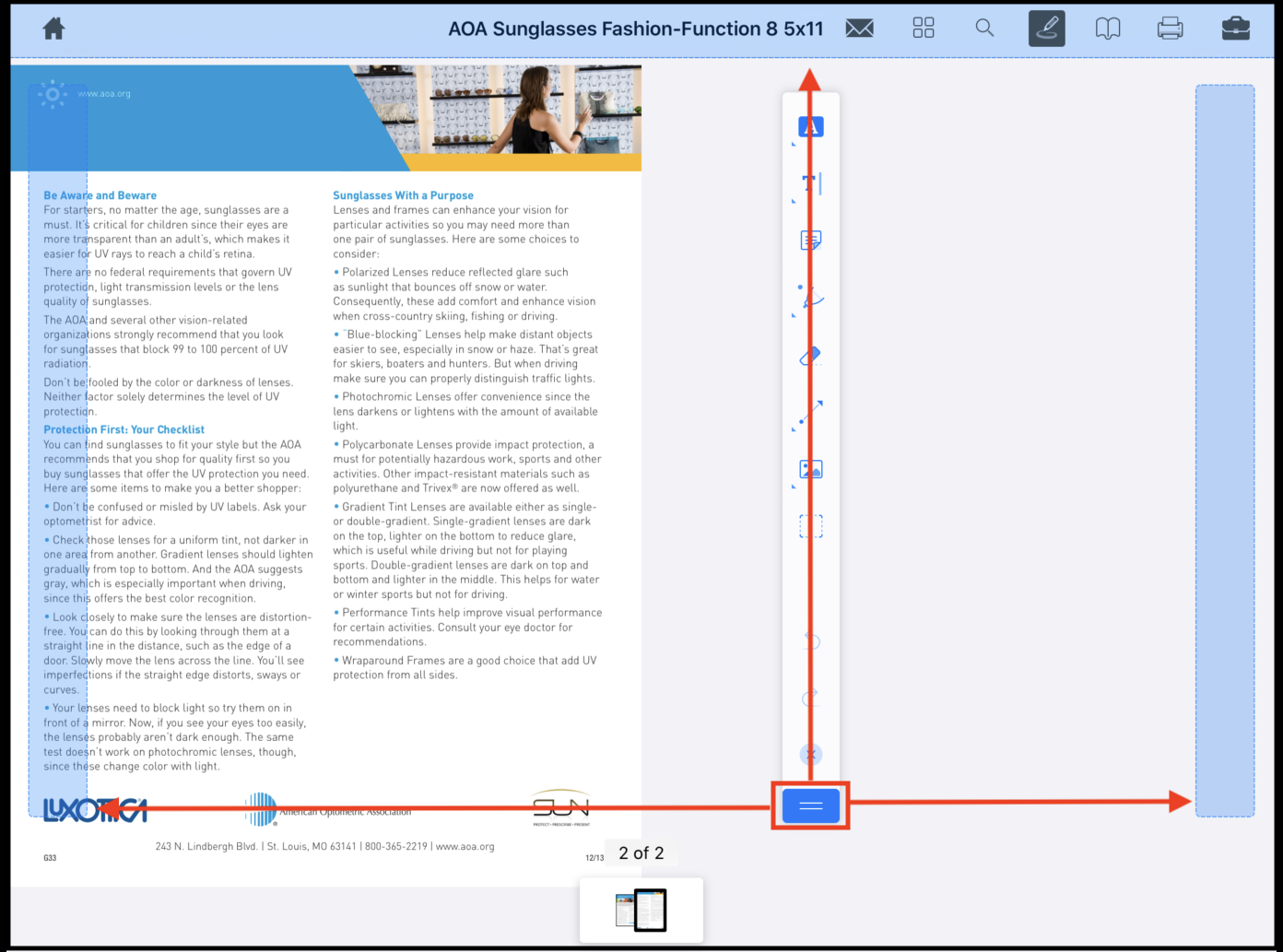This screenshot has height=952, width=1283.
Task: Exit annotation mode with the X button
Action: click(810, 754)
